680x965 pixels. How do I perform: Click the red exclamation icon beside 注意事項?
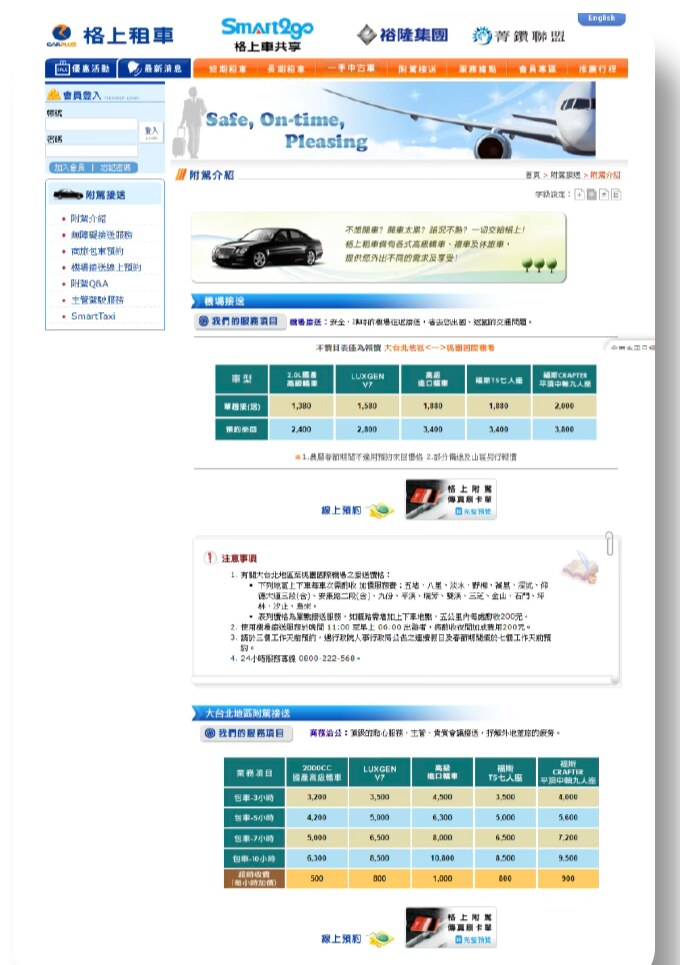[x=210, y=558]
